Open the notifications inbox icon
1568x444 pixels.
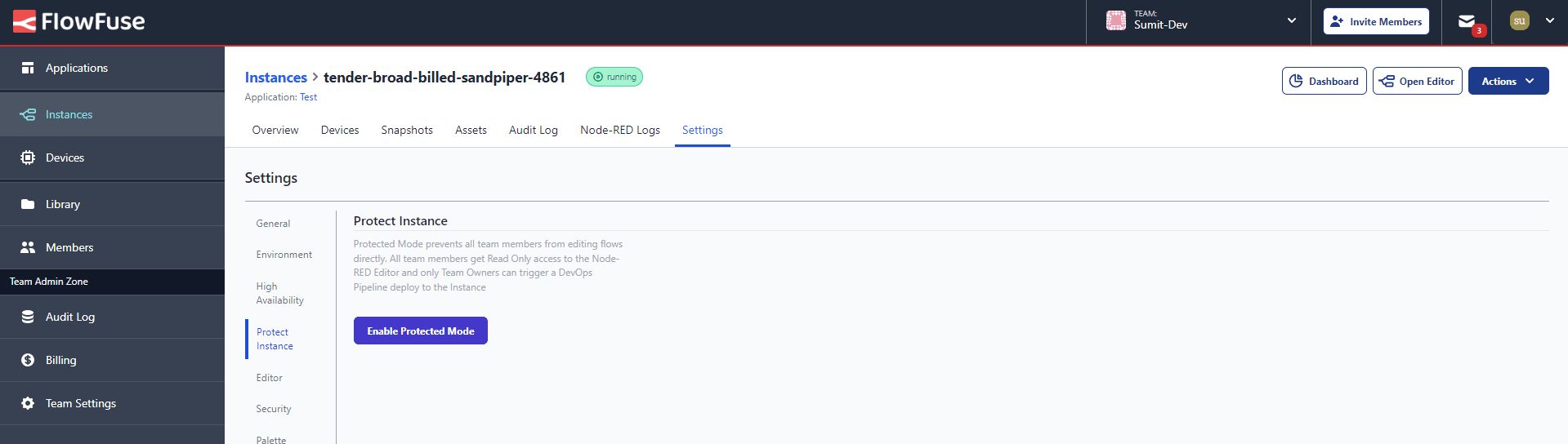click(x=1467, y=21)
